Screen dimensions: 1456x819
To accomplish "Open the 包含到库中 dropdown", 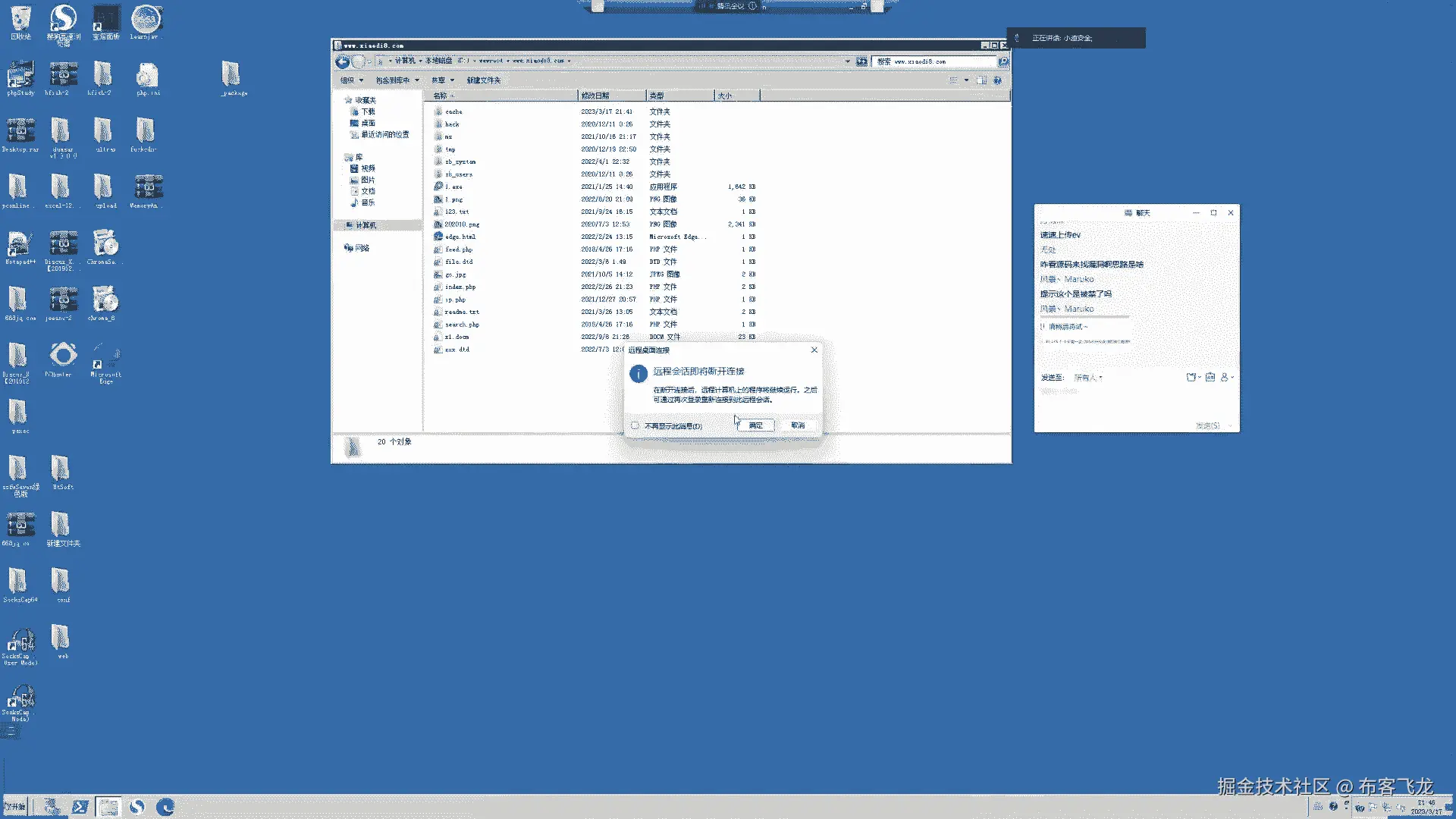I will [397, 80].
